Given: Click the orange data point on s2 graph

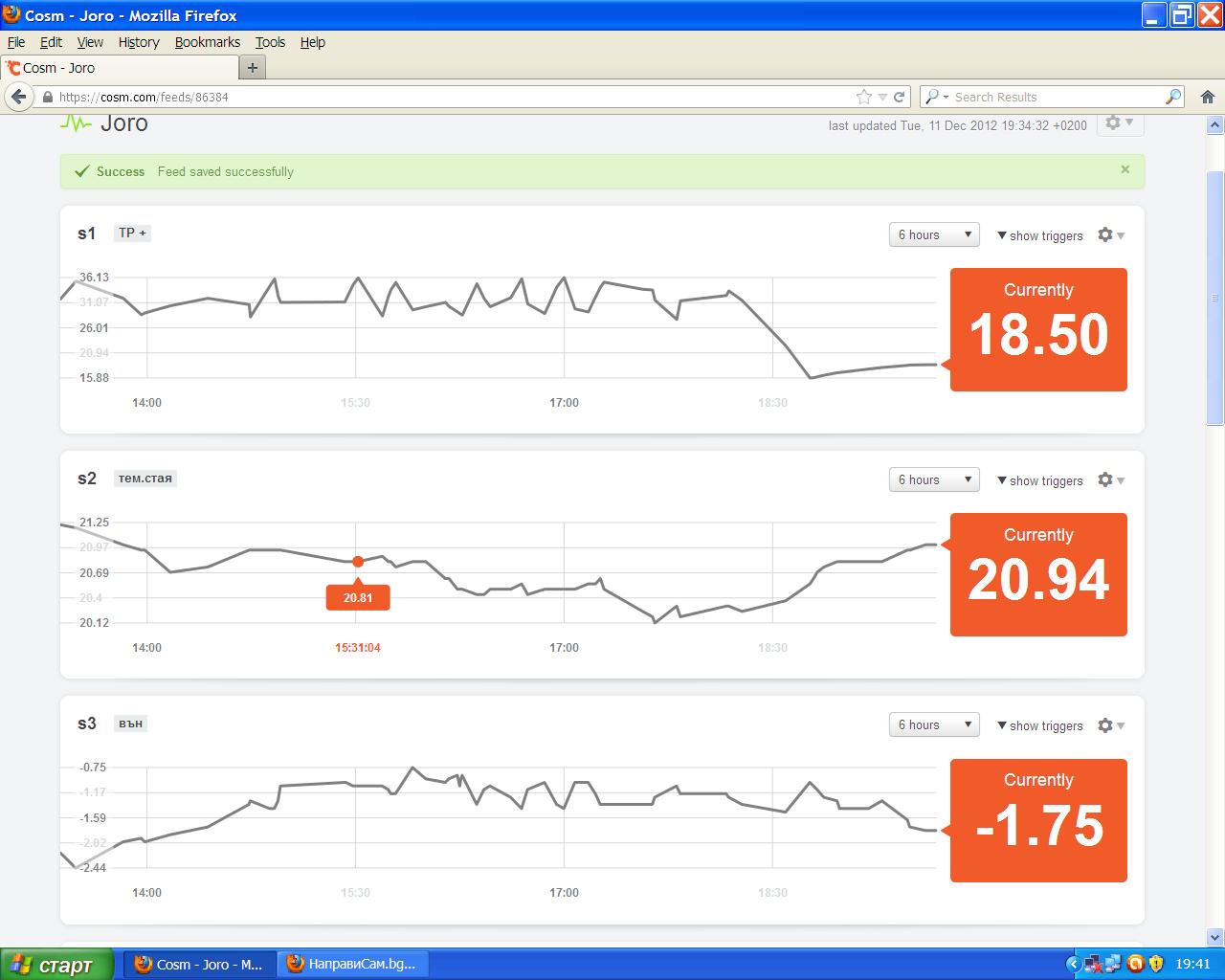Looking at the screenshot, I should point(358,562).
